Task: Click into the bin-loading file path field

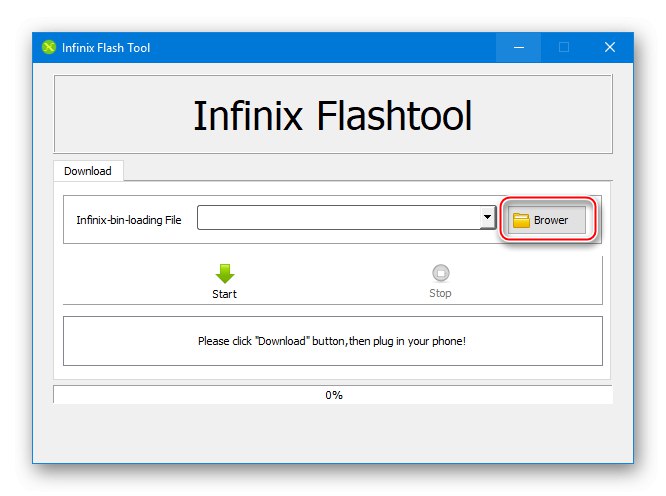Action: point(339,217)
